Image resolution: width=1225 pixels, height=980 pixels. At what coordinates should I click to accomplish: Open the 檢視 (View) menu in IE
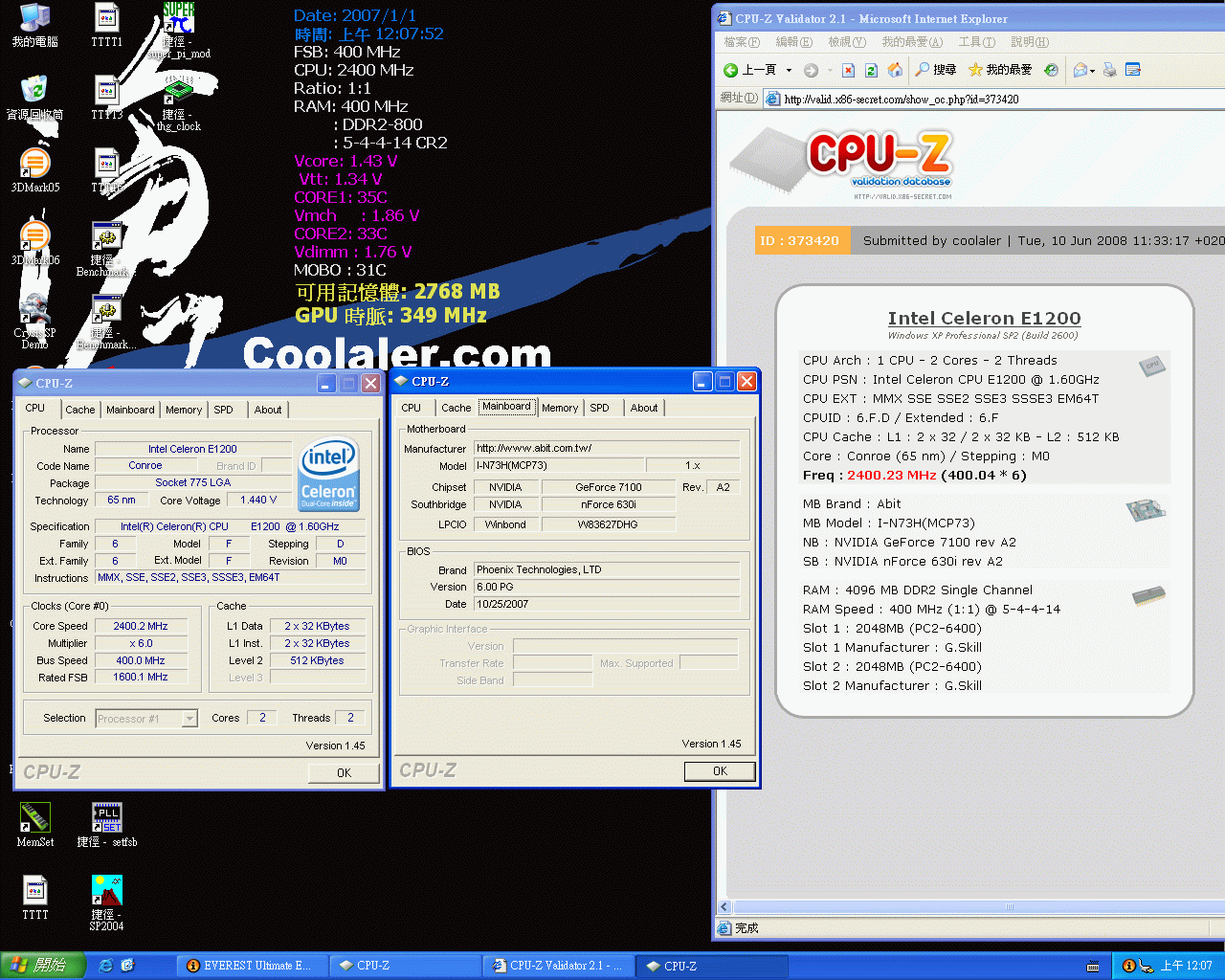(x=846, y=42)
